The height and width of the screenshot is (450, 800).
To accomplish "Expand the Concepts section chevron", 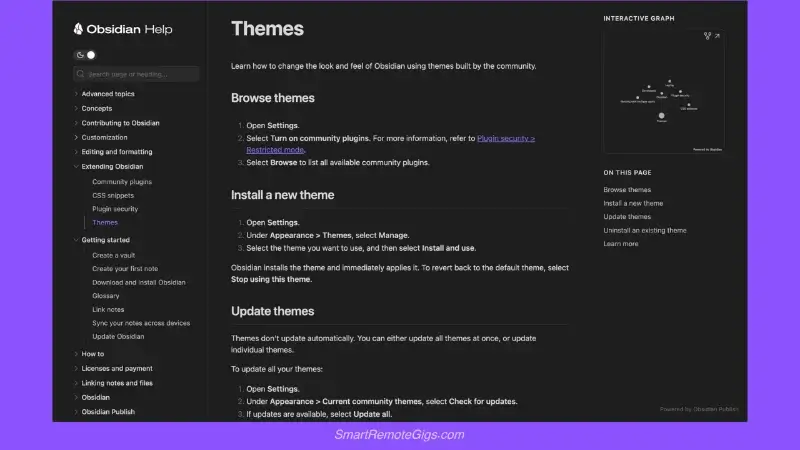I will [x=76, y=108].
